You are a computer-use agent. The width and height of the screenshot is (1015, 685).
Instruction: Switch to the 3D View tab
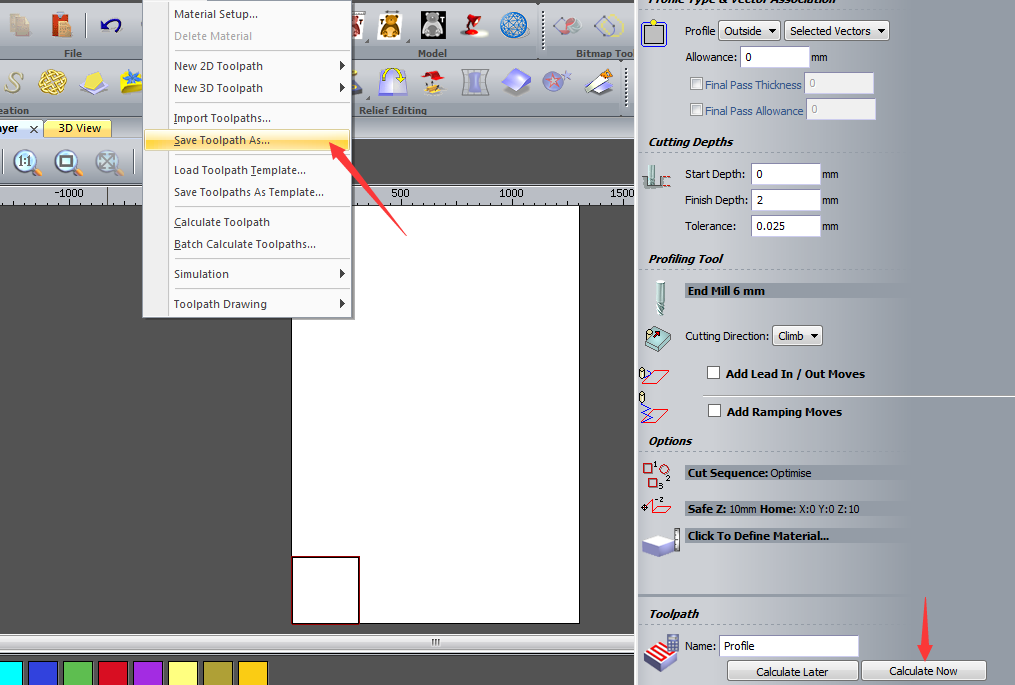(79, 128)
